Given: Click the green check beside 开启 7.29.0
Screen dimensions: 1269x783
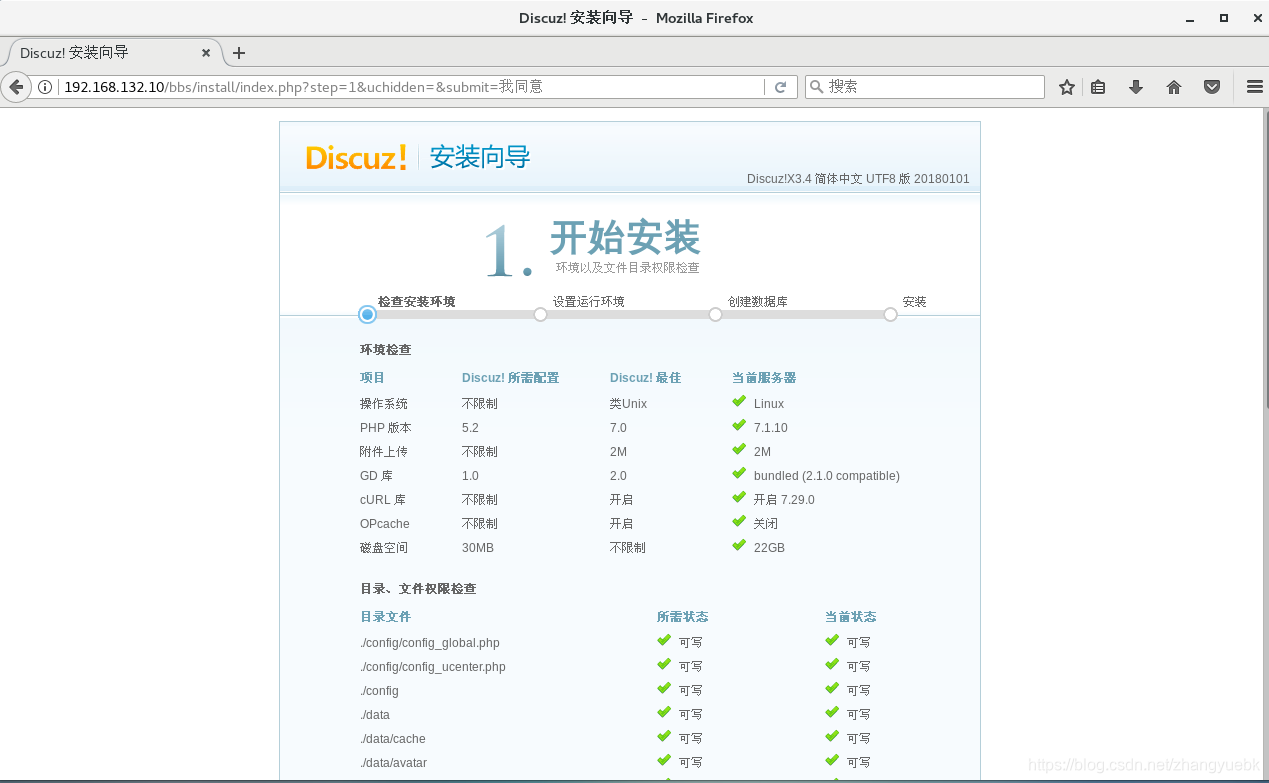Looking at the screenshot, I should 739,498.
